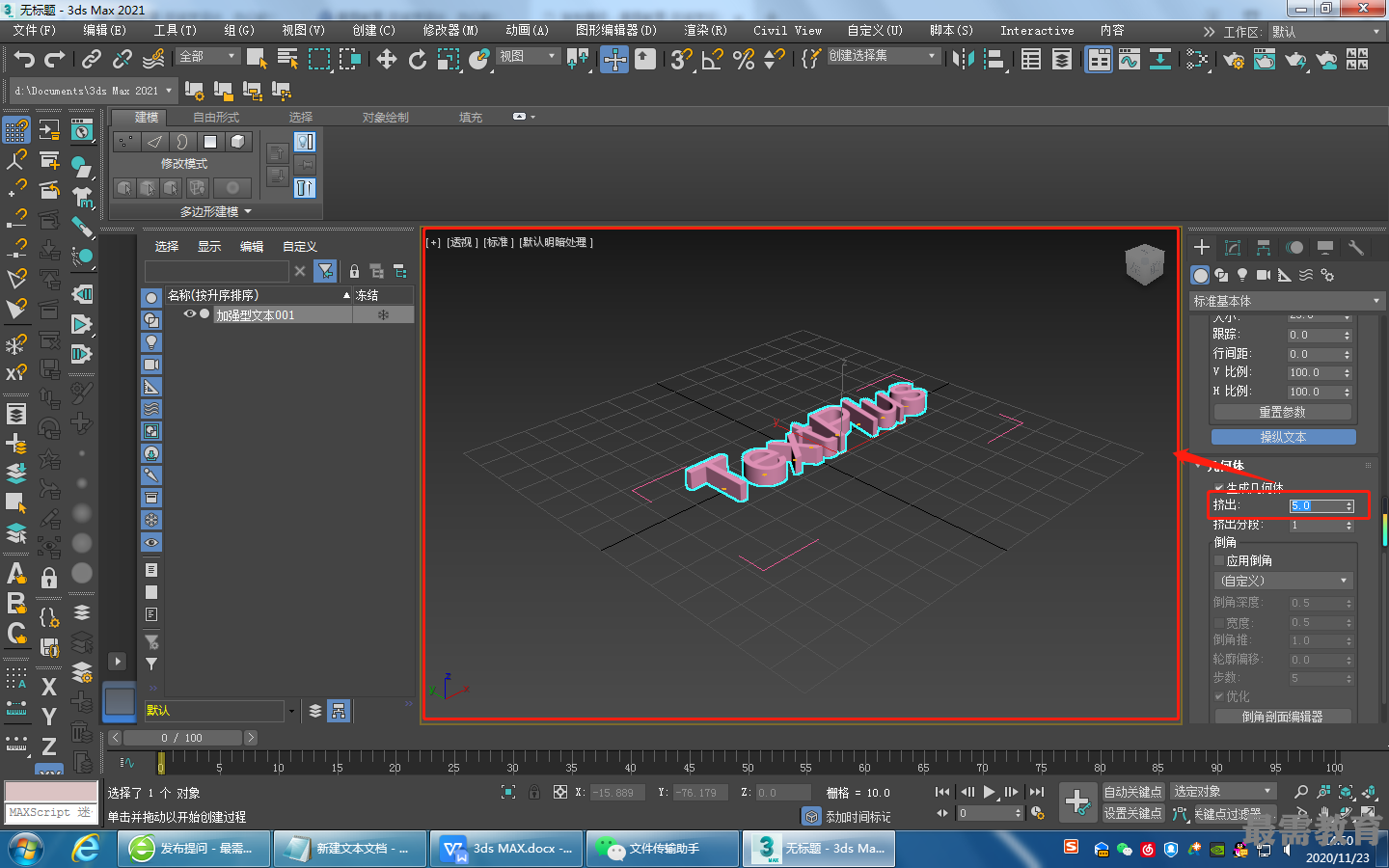Viewport: 1389px width, 868px height.
Task: Expand the 多边形建模 ribbon panel
Action: click(216, 211)
